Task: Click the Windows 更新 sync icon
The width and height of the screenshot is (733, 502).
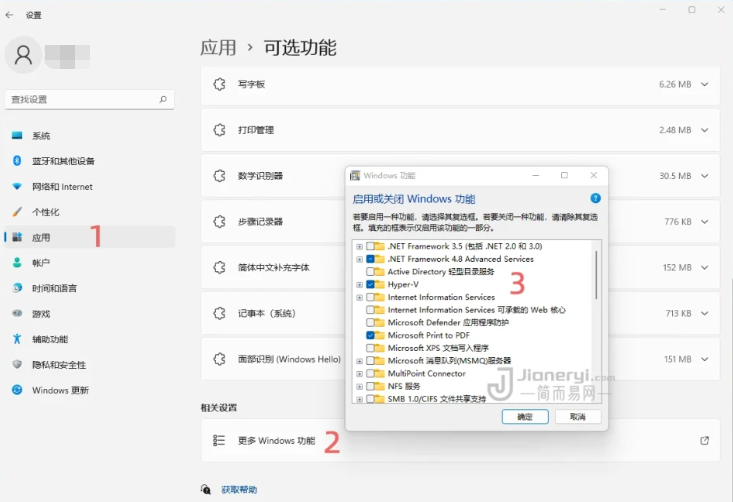Action: coord(17,390)
